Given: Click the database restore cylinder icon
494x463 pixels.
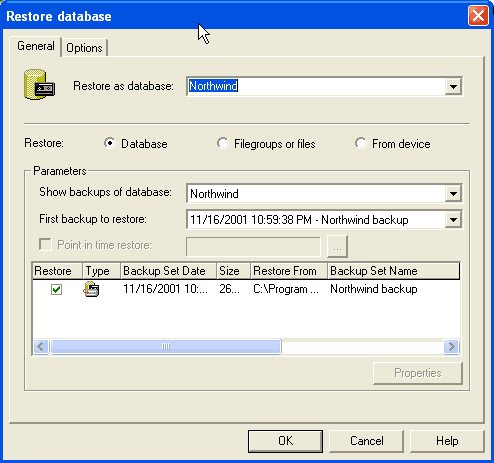Looking at the screenshot, I should [39, 85].
